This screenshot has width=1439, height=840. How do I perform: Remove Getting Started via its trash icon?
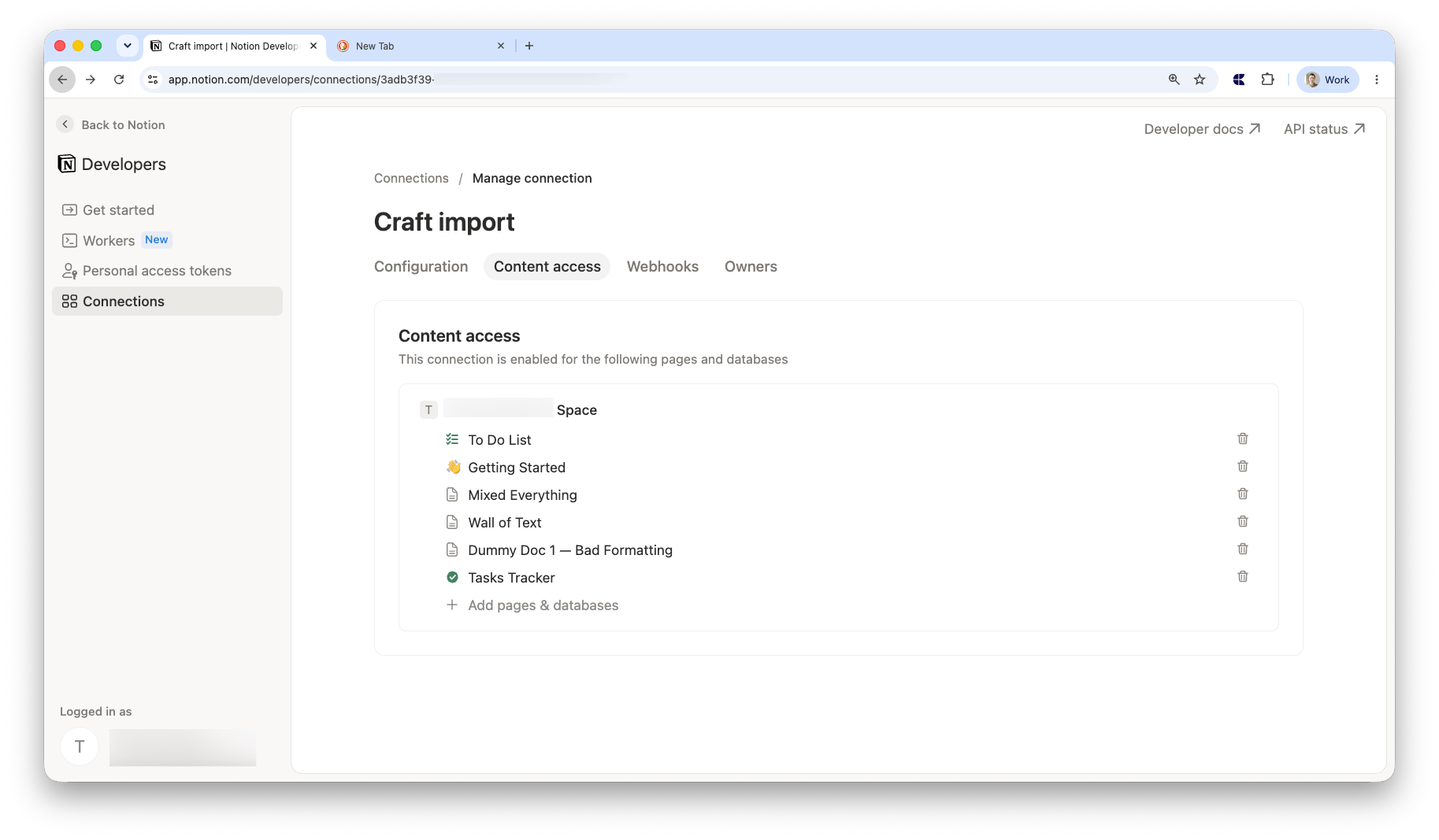[1243, 466]
